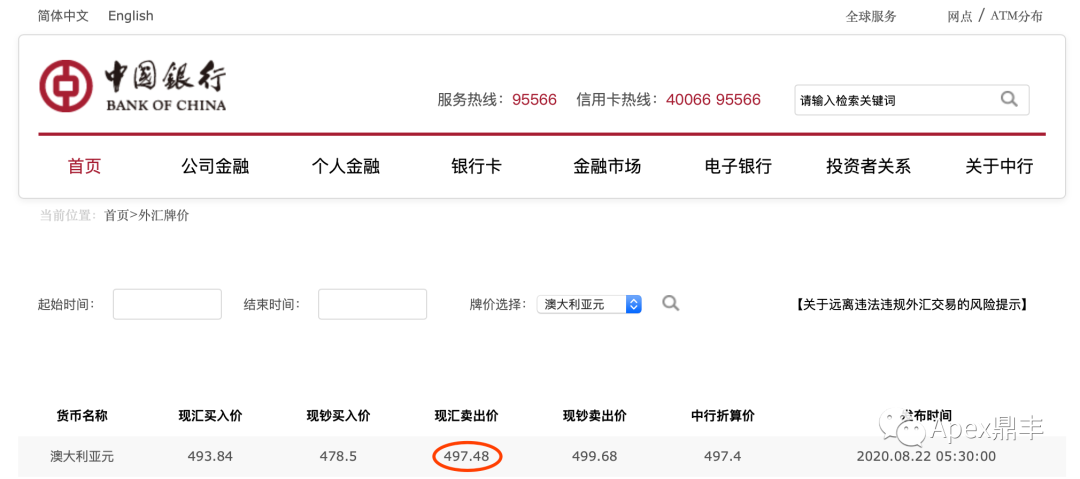The width and height of the screenshot is (1080, 479).
Task: Click the 全球服务 link
Action: (871, 17)
